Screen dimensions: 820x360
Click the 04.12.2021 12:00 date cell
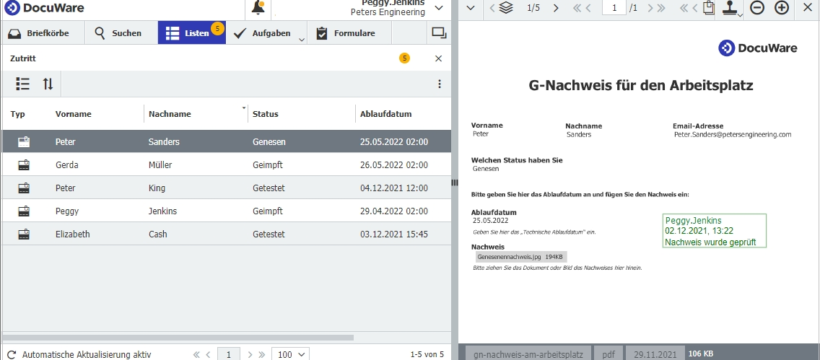[x=394, y=188]
